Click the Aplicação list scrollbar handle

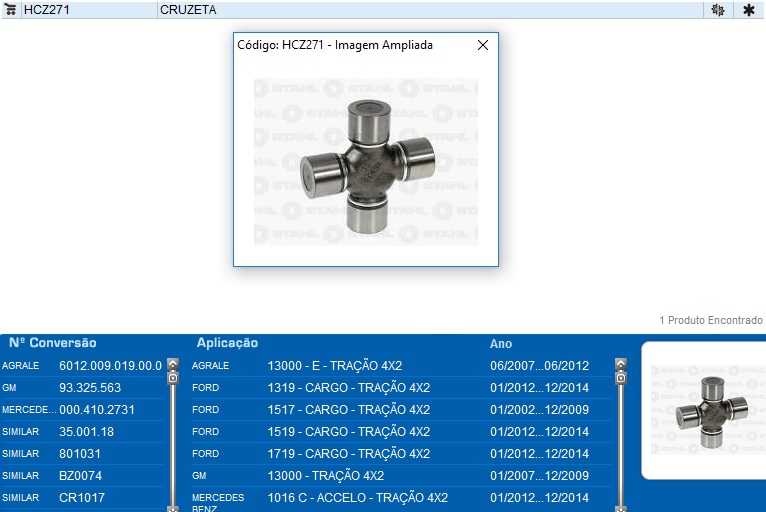620,378
